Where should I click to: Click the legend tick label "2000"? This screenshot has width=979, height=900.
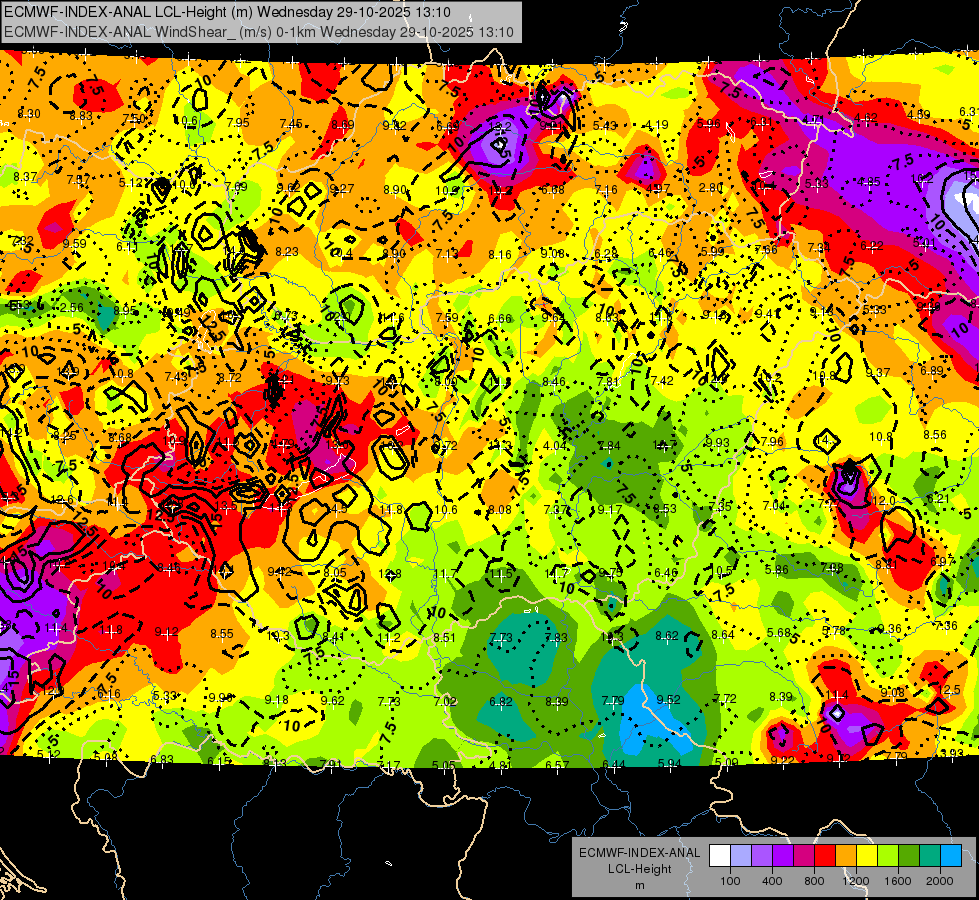coord(940,881)
